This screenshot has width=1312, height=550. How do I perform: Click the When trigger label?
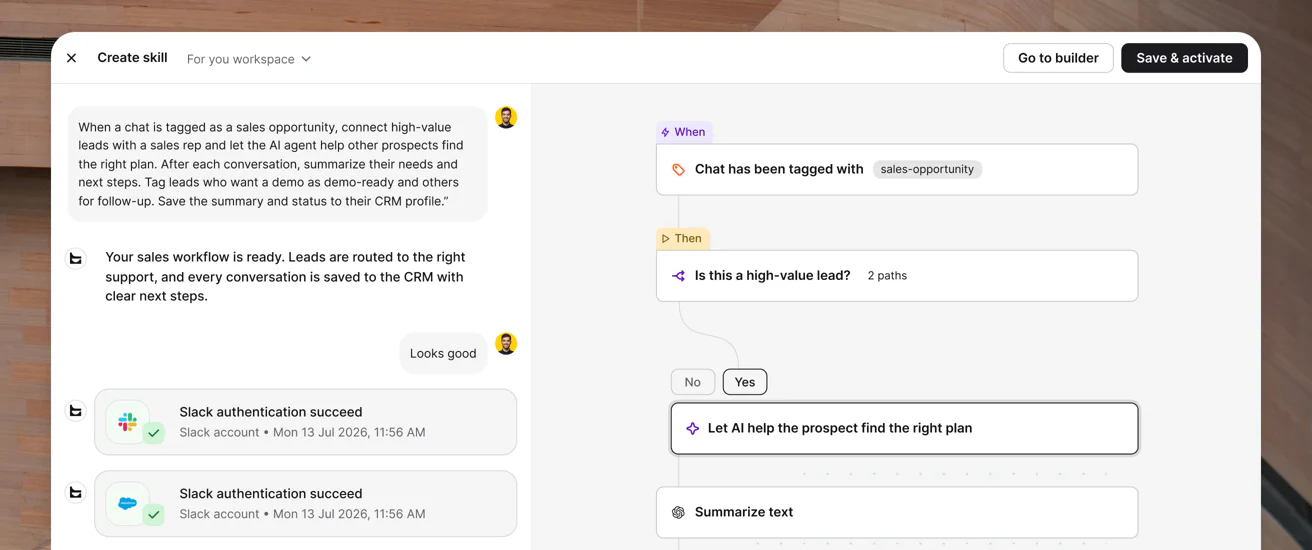(x=683, y=132)
